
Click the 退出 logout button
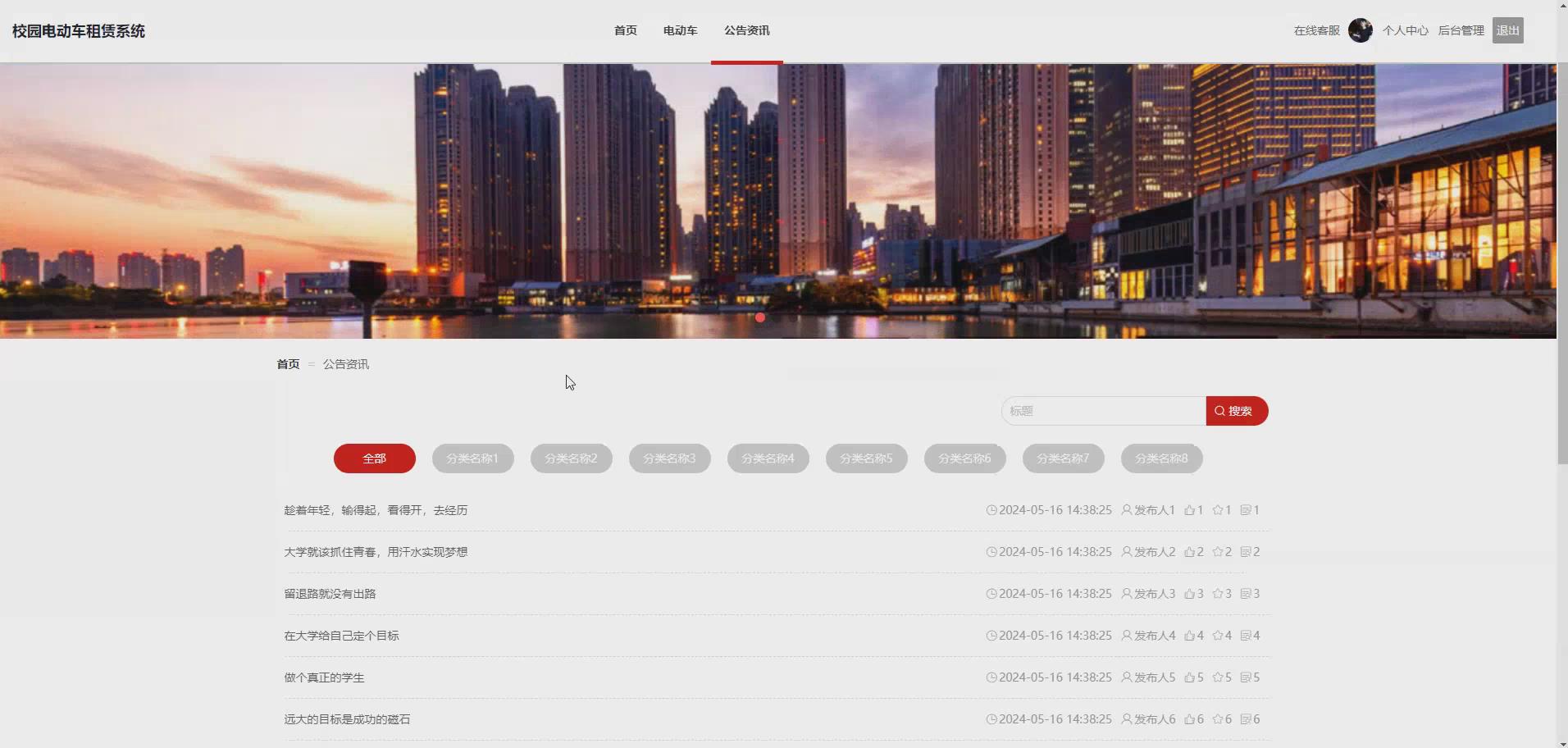click(1507, 30)
